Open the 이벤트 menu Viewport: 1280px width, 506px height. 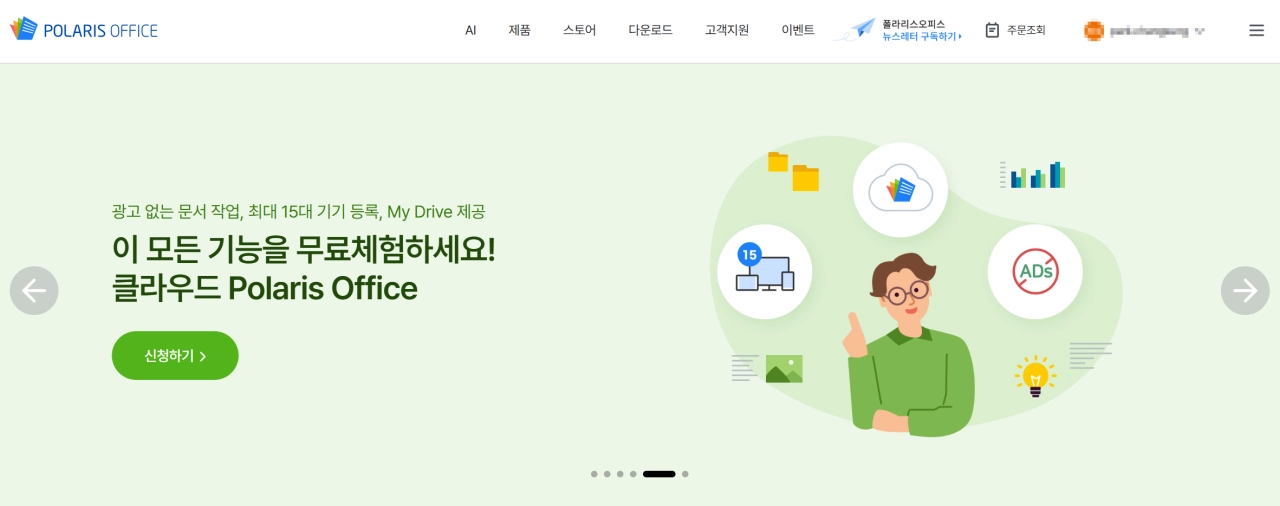click(x=798, y=30)
